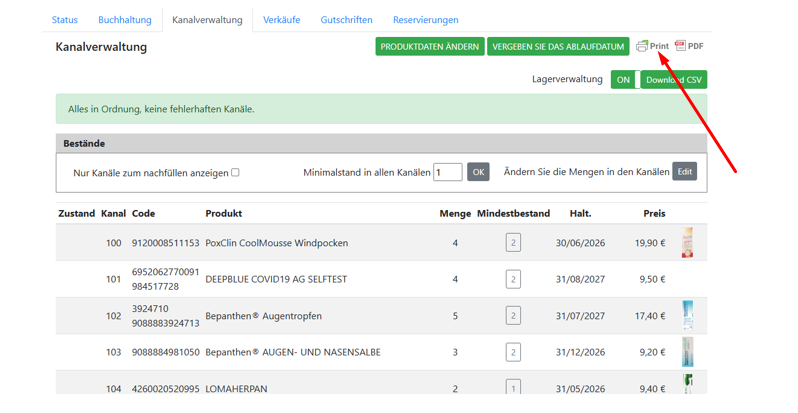Click the PDF export icon
This screenshot has width=798, height=413.
[680, 46]
